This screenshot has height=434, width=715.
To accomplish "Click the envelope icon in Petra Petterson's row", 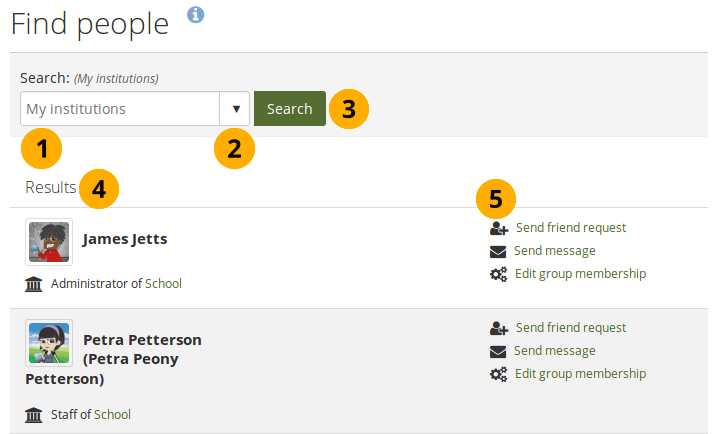I will click(498, 351).
